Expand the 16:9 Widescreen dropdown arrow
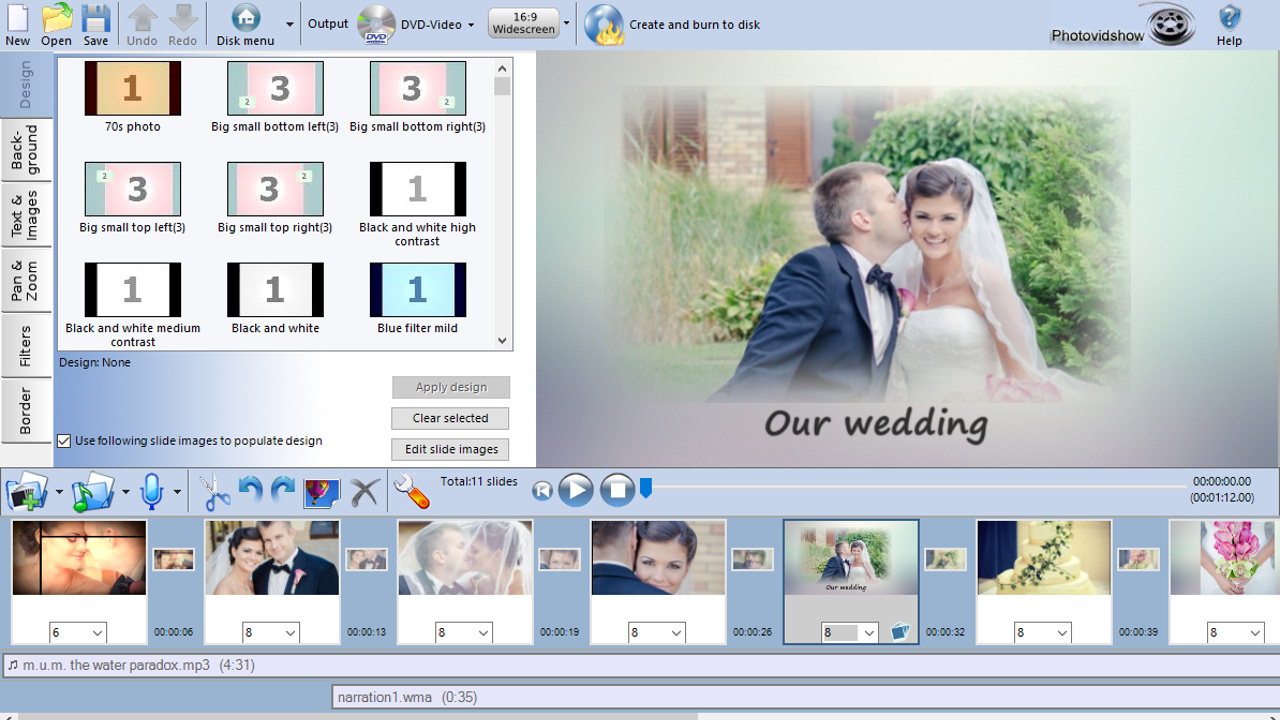The width and height of the screenshot is (1280, 720). (x=566, y=24)
